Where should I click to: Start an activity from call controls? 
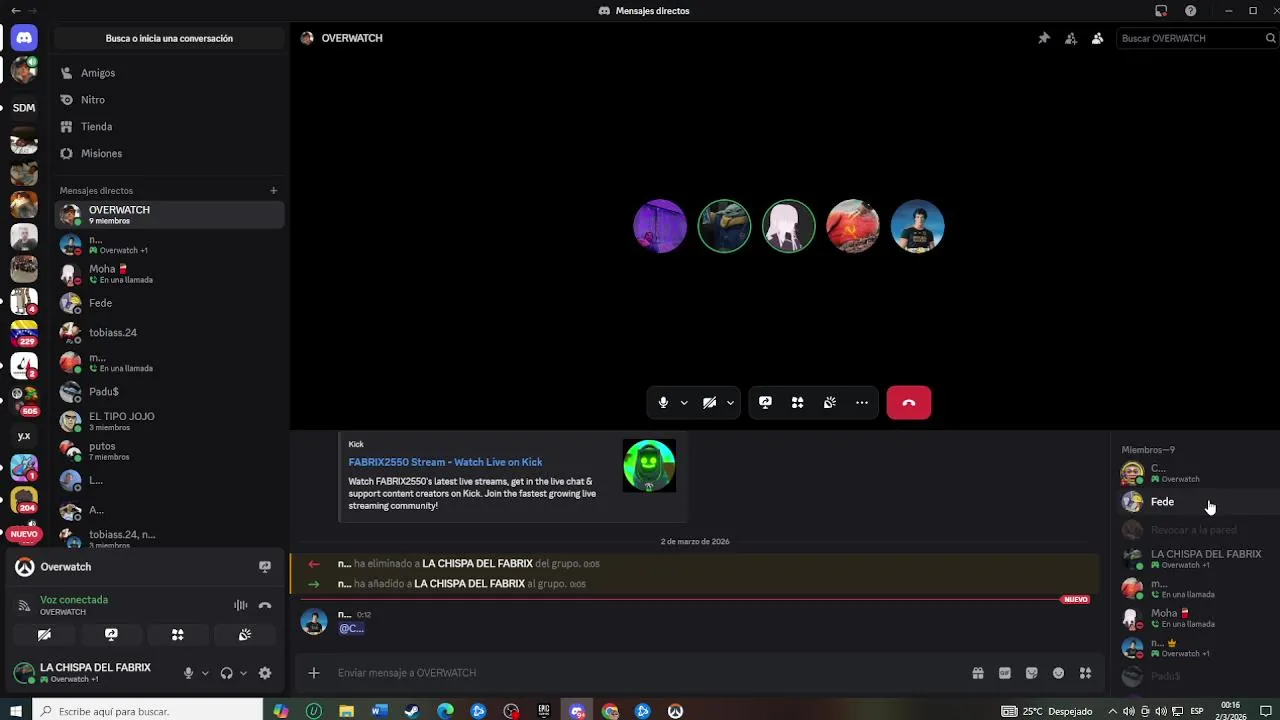point(797,402)
